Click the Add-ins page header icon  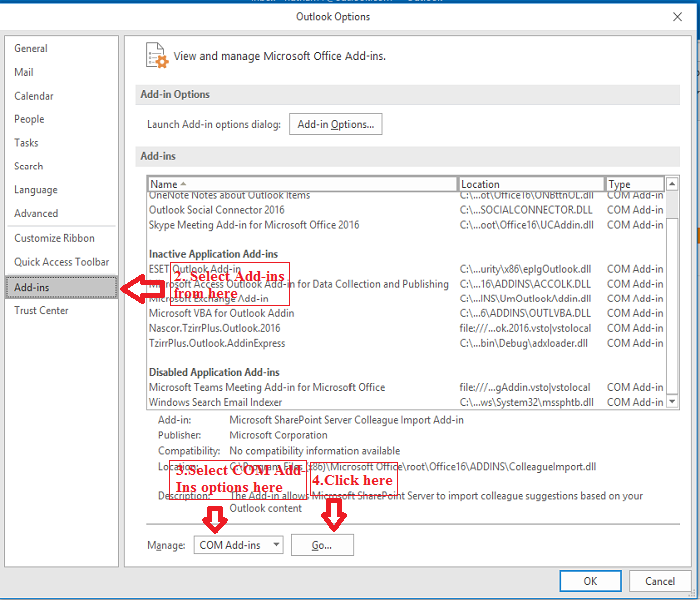[155, 55]
